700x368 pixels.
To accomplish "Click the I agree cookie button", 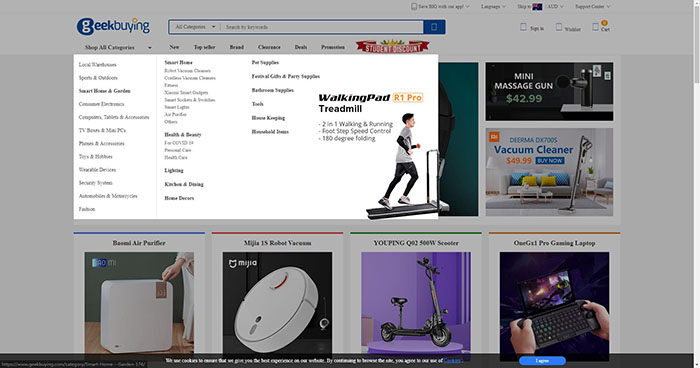I will 542,360.
